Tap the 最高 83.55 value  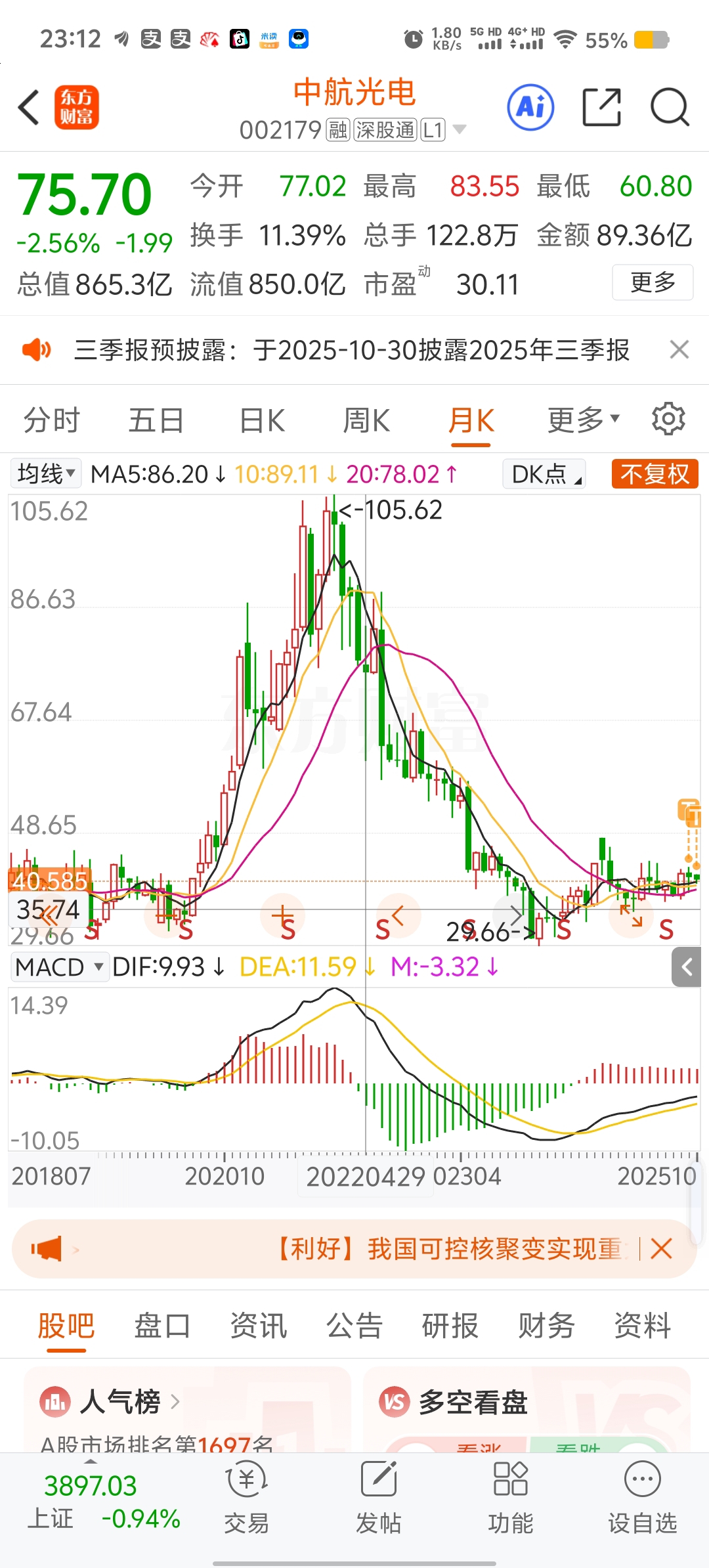click(441, 186)
